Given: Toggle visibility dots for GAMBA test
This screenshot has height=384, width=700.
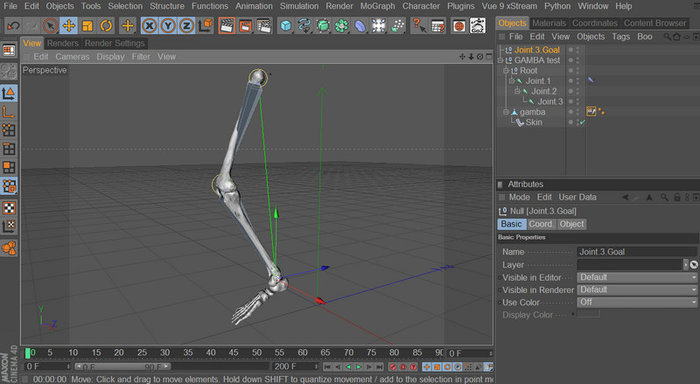Looking at the screenshot, I should point(574,60).
